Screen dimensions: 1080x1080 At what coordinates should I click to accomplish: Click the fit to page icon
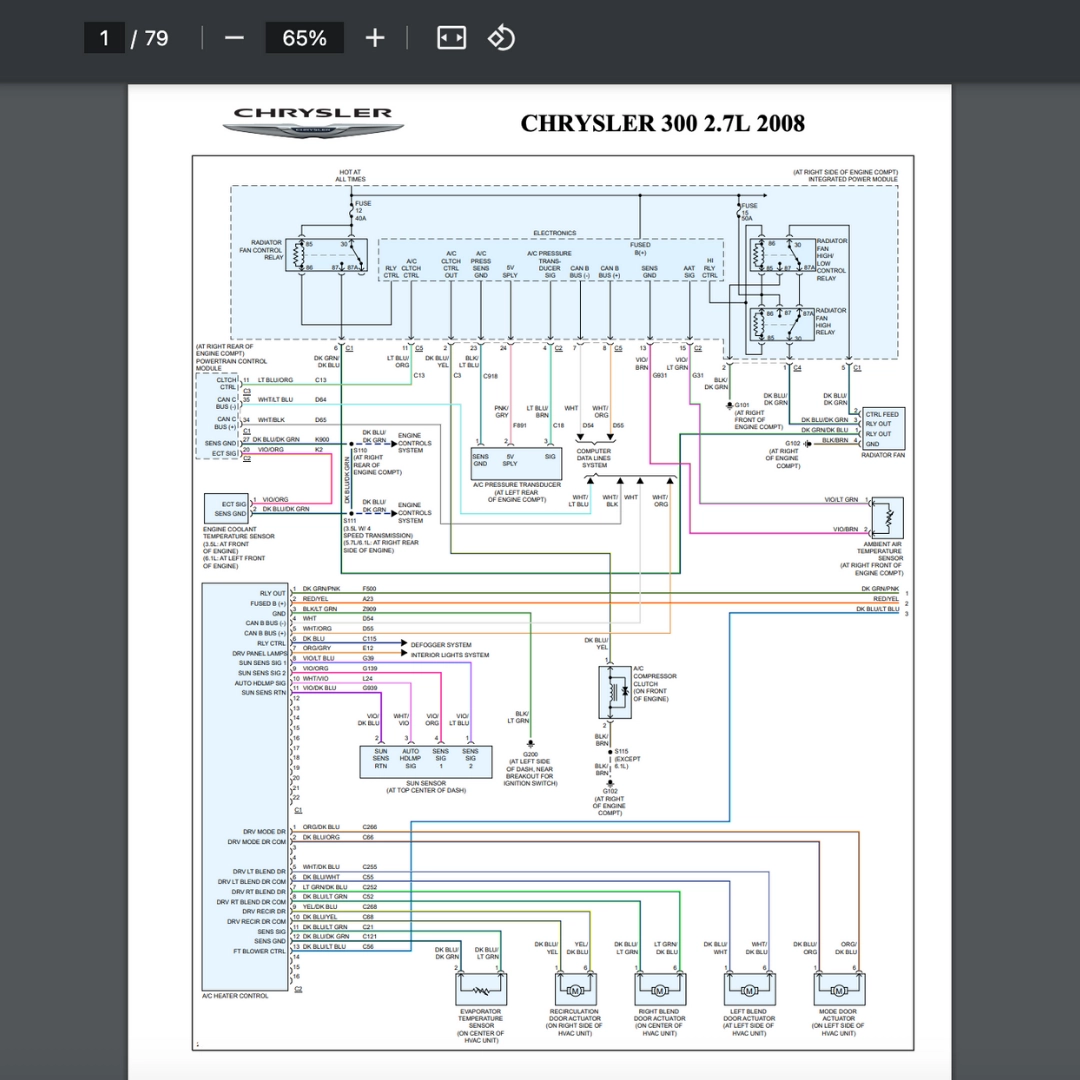pos(451,38)
